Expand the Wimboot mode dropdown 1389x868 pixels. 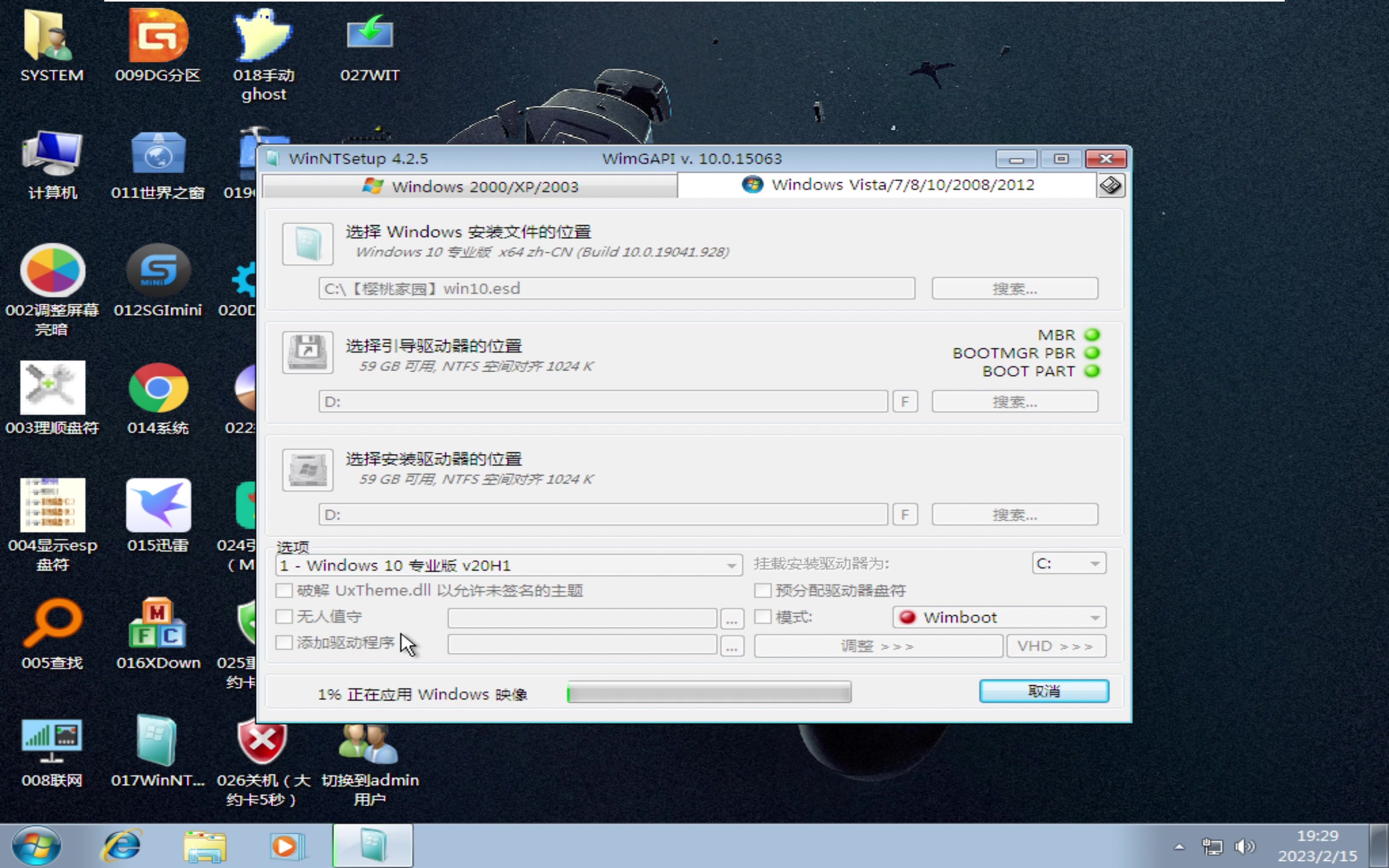[x=999, y=617]
